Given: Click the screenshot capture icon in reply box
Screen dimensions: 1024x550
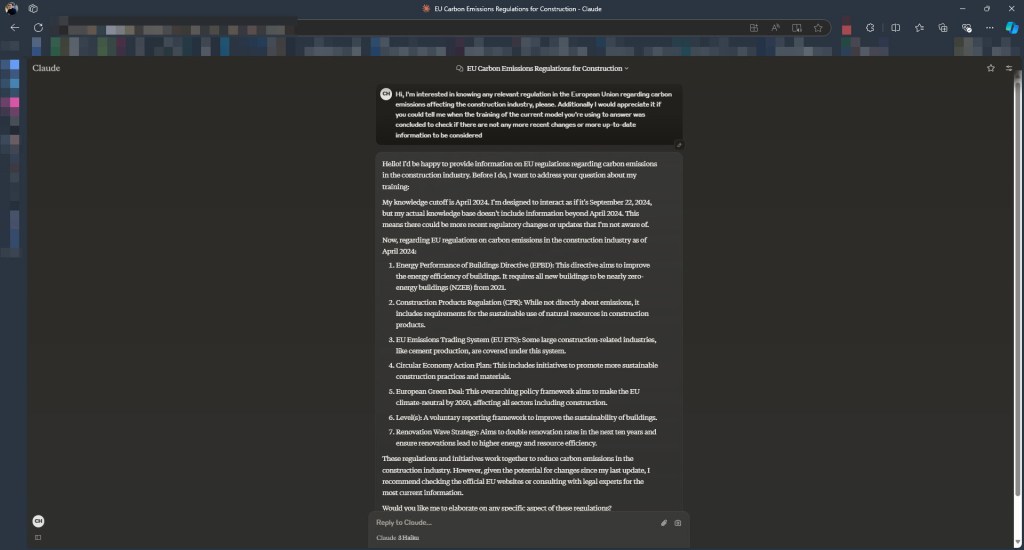Looking at the screenshot, I should tap(678, 522).
